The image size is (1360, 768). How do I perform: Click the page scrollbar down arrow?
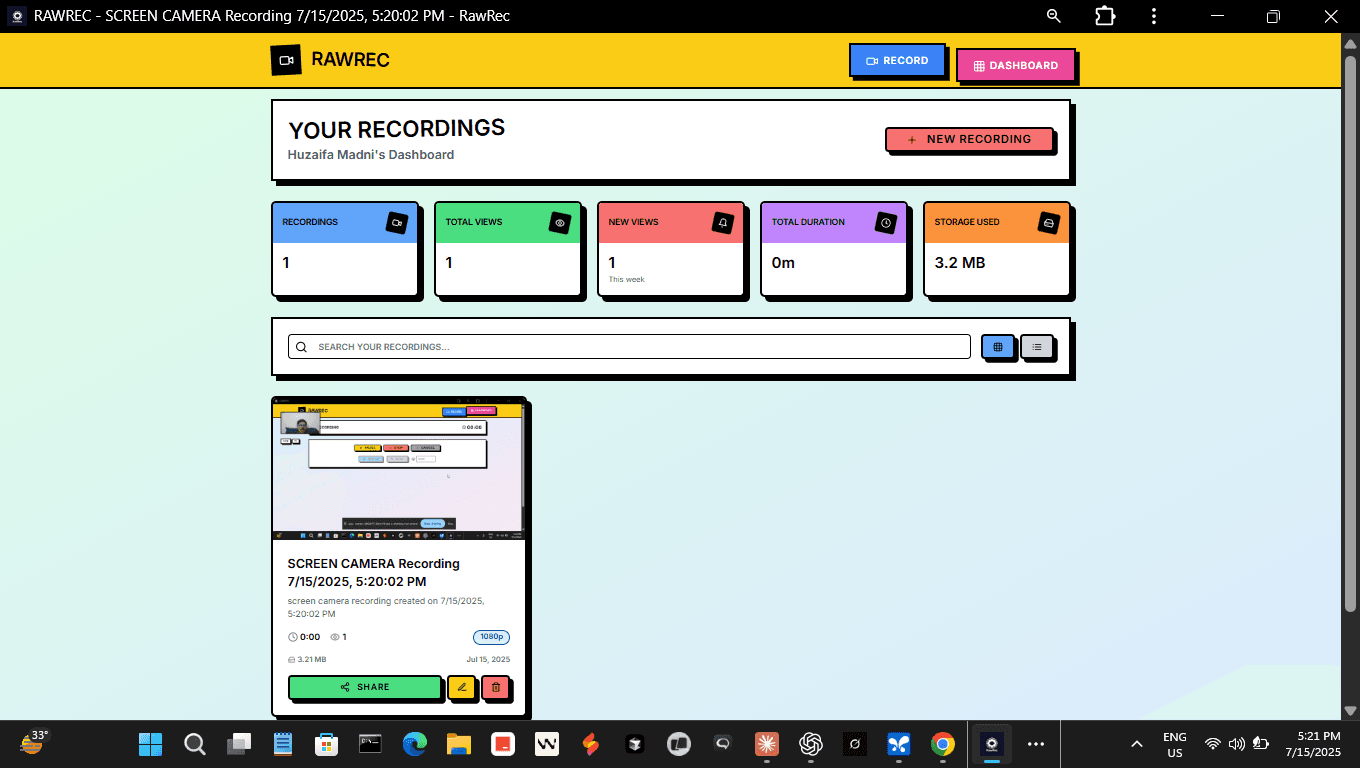tap(1350, 711)
